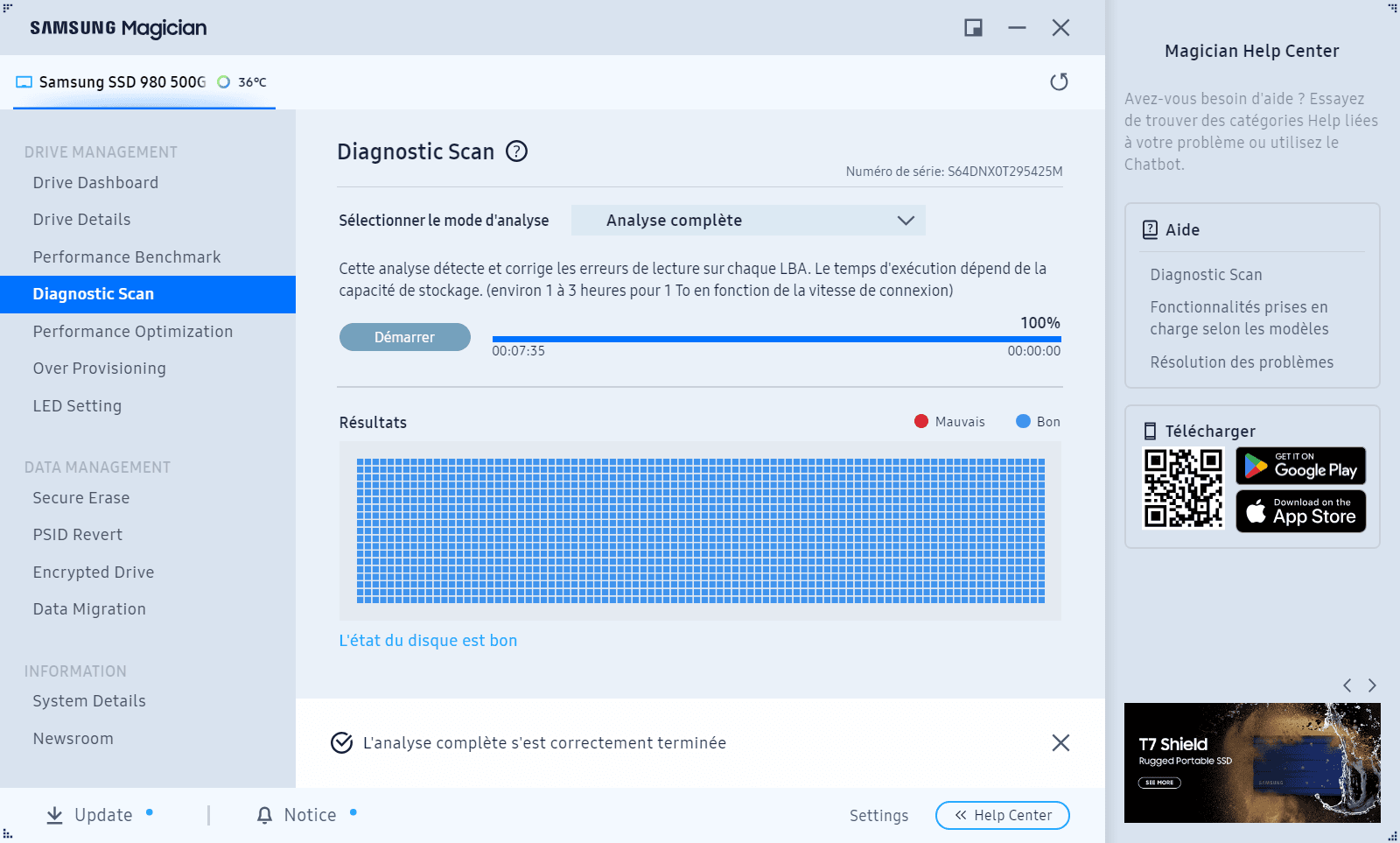Click the Résultats heading
The image size is (1400, 843).
[x=373, y=423]
